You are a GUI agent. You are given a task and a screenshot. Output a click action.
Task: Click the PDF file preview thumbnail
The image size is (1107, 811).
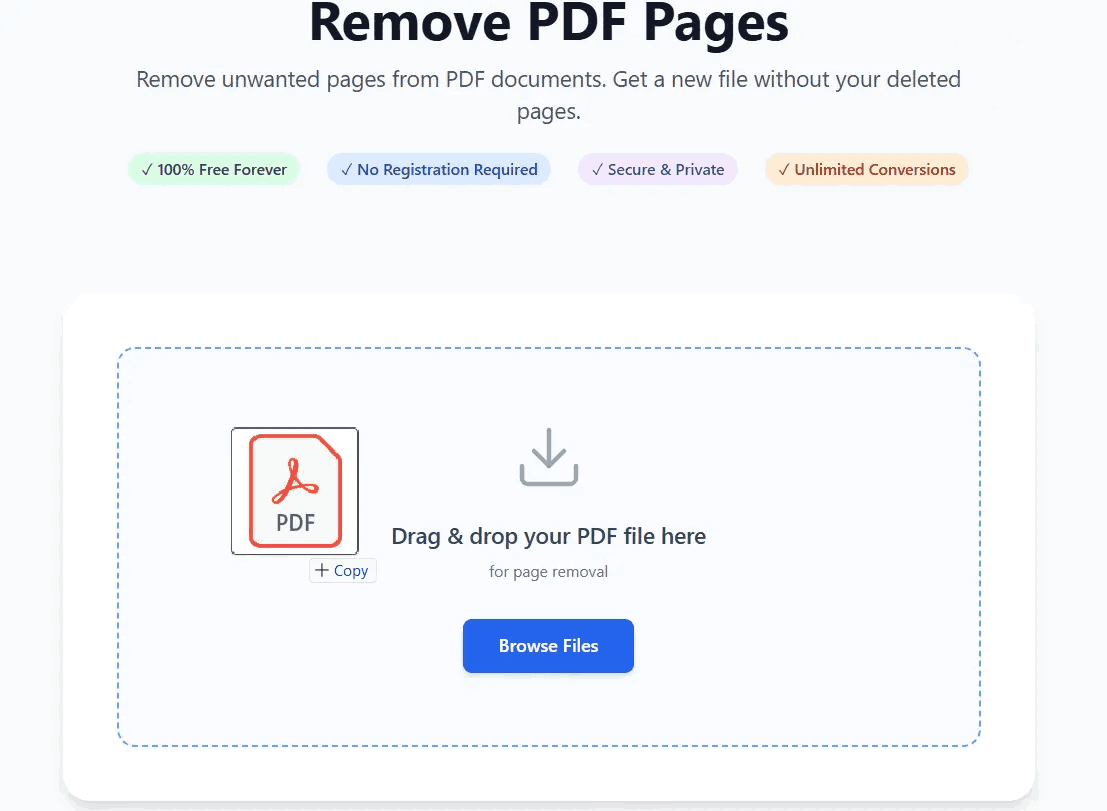[x=294, y=490]
